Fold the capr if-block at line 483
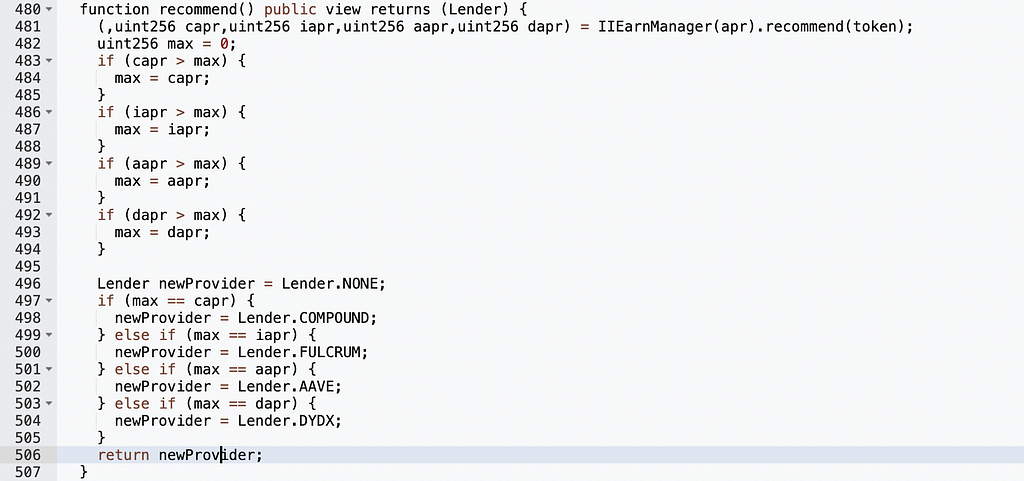The image size is (1024, 481). click(50, 61)
